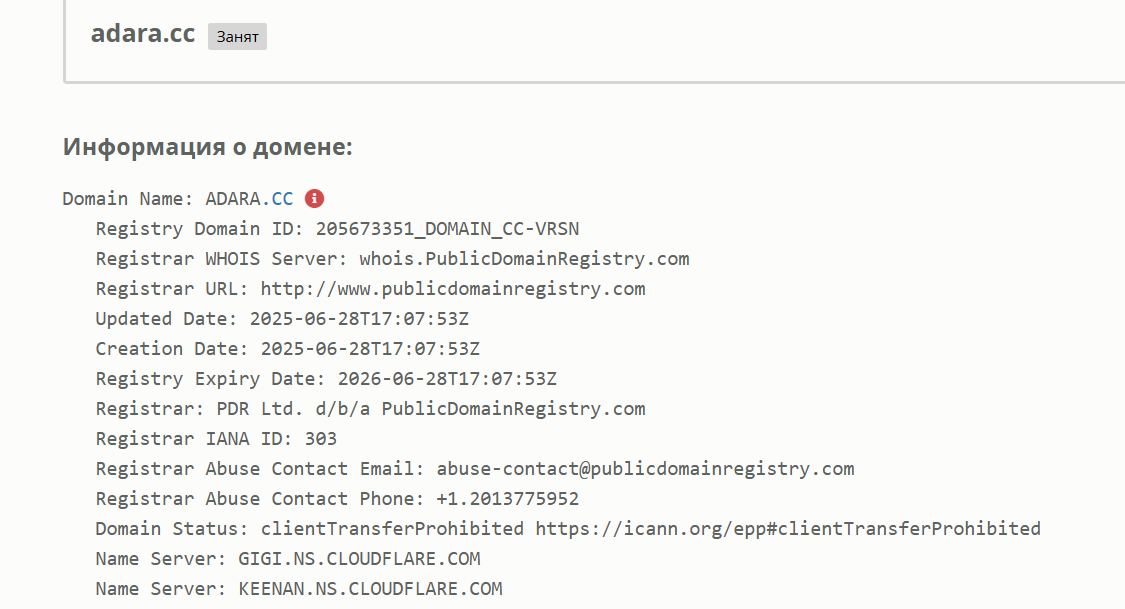The image size is (1125, 609).
Task: Click the clientTransferProhibited domain status text
Action: tap(392, 529)
